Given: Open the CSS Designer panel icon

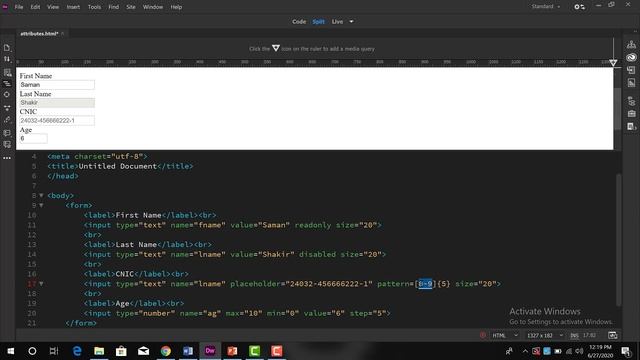Looking at the screenshot, I should [631, 83].
